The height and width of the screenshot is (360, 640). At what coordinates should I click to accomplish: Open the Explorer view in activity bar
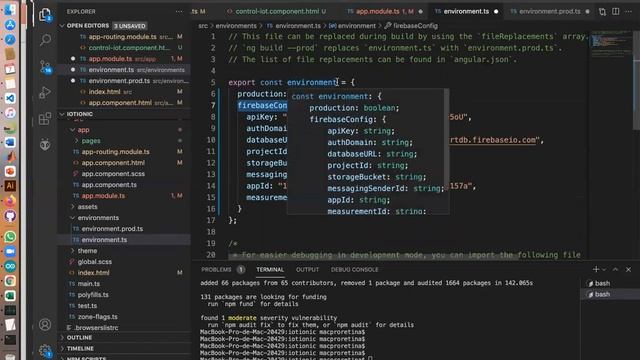pyautogui.click(x=45, y=15)
